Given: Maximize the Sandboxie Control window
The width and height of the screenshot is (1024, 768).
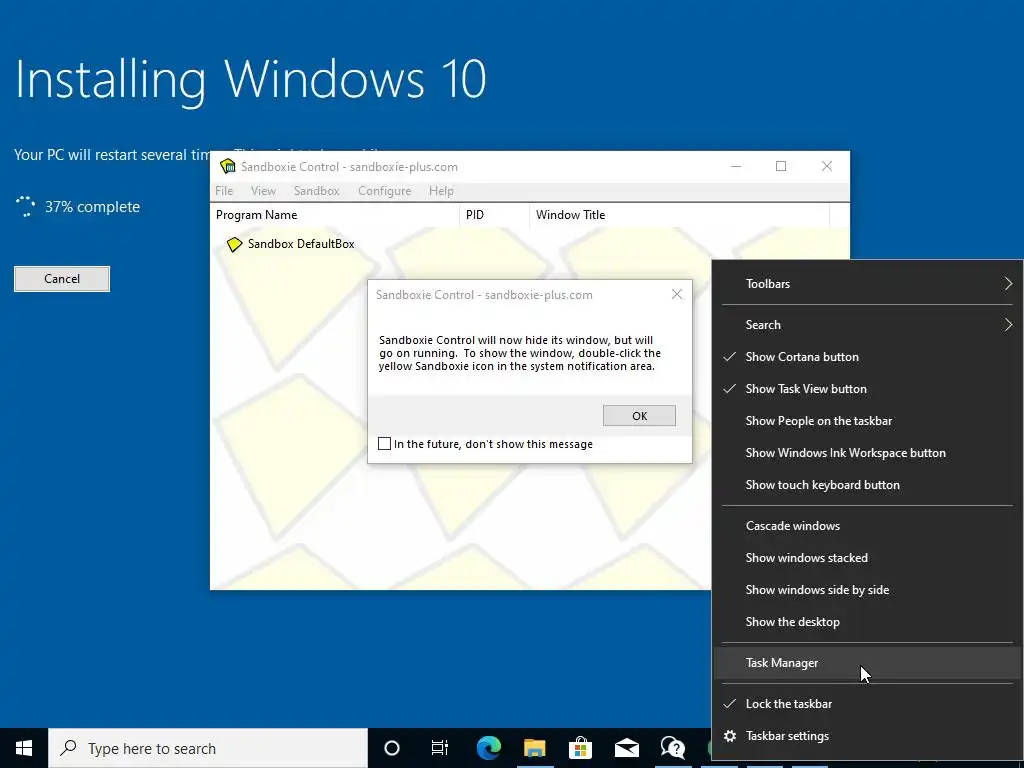Looking at the screenshot, I should (780, 167).
